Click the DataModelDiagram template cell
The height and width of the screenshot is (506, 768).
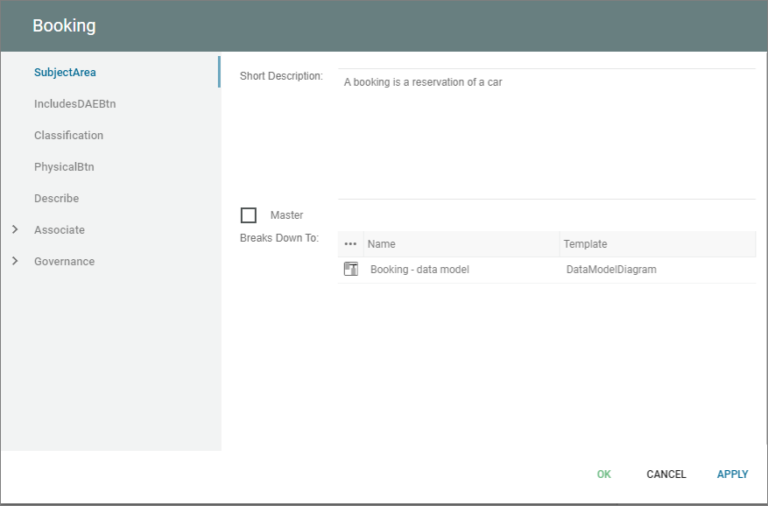611,270
